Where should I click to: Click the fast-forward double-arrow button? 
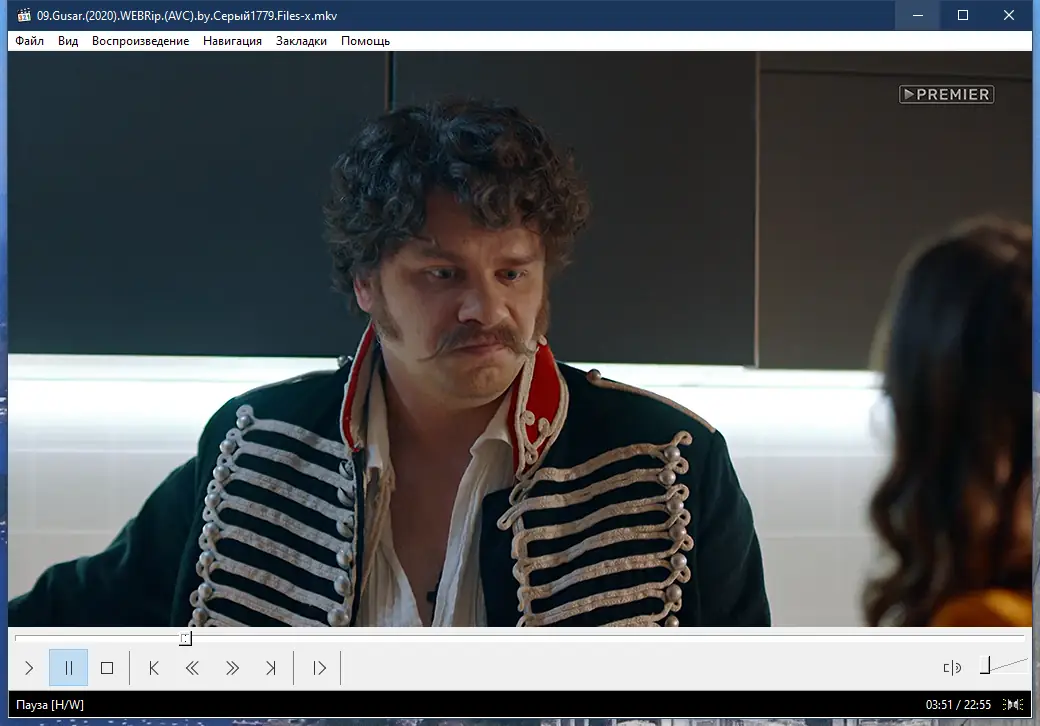231,668
